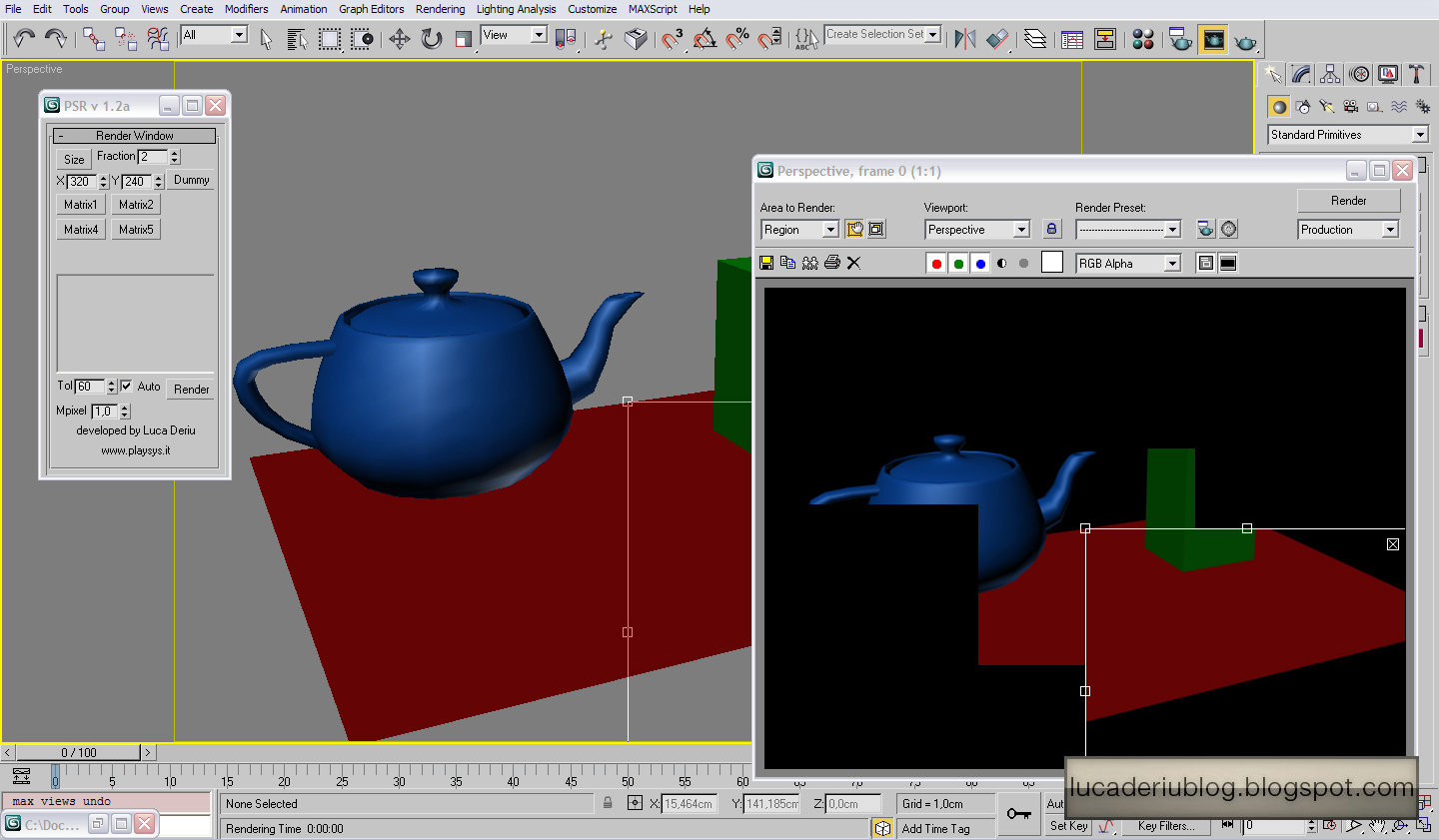1439x840 pixels.
Task: Open the Render Preset dropdown
Action: click(x=1128, y=230)
